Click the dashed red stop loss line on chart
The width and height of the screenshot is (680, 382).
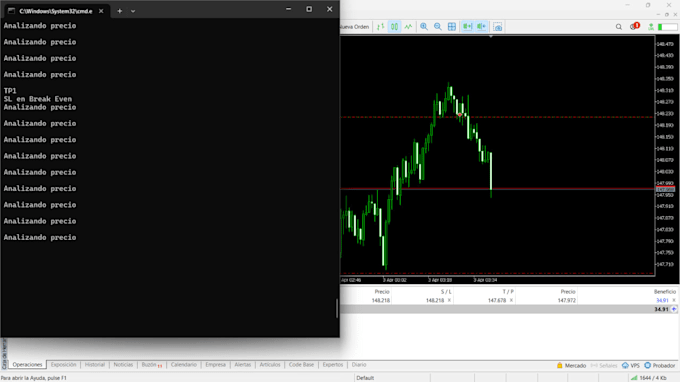point(497,117)
